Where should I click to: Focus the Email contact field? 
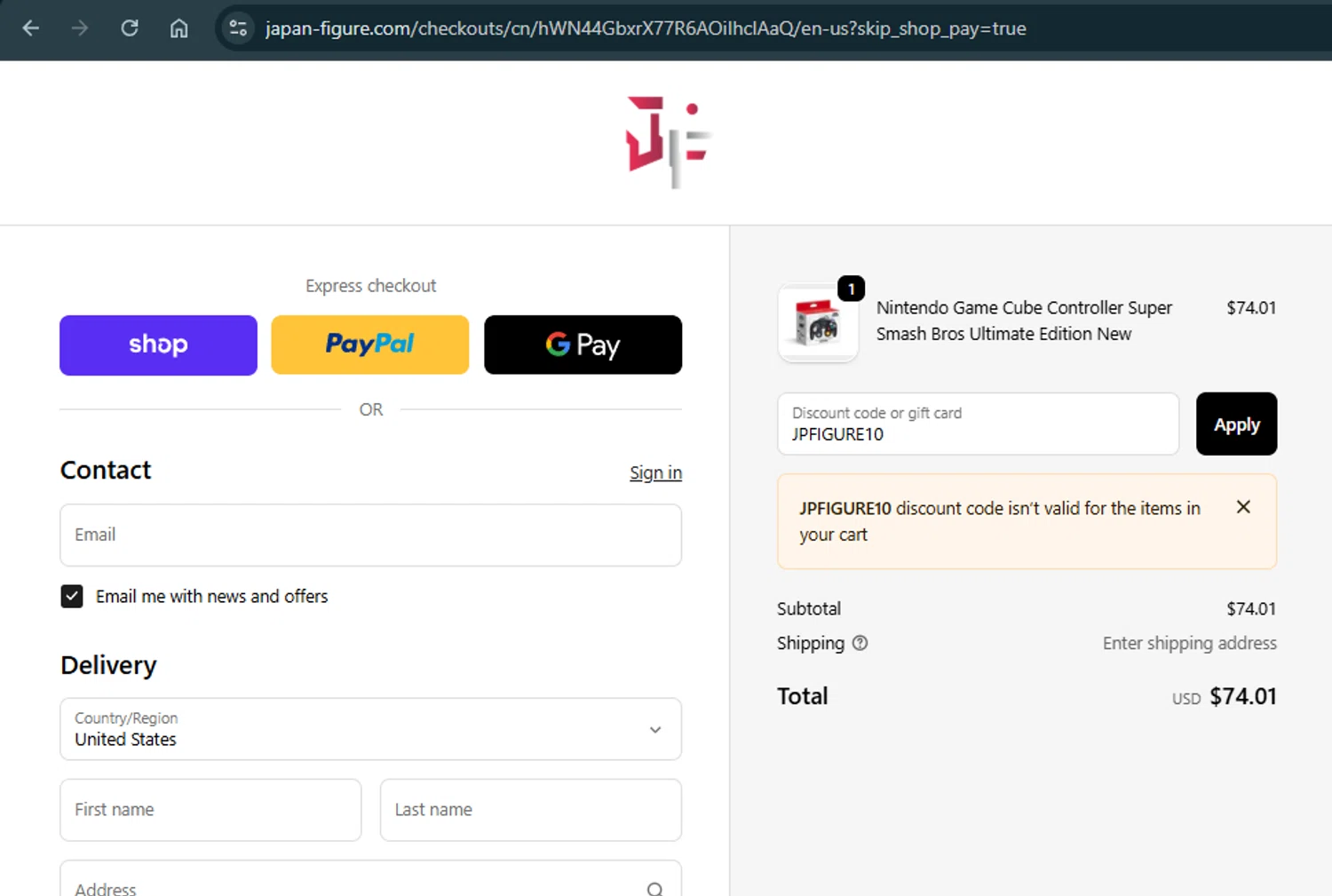370,535
